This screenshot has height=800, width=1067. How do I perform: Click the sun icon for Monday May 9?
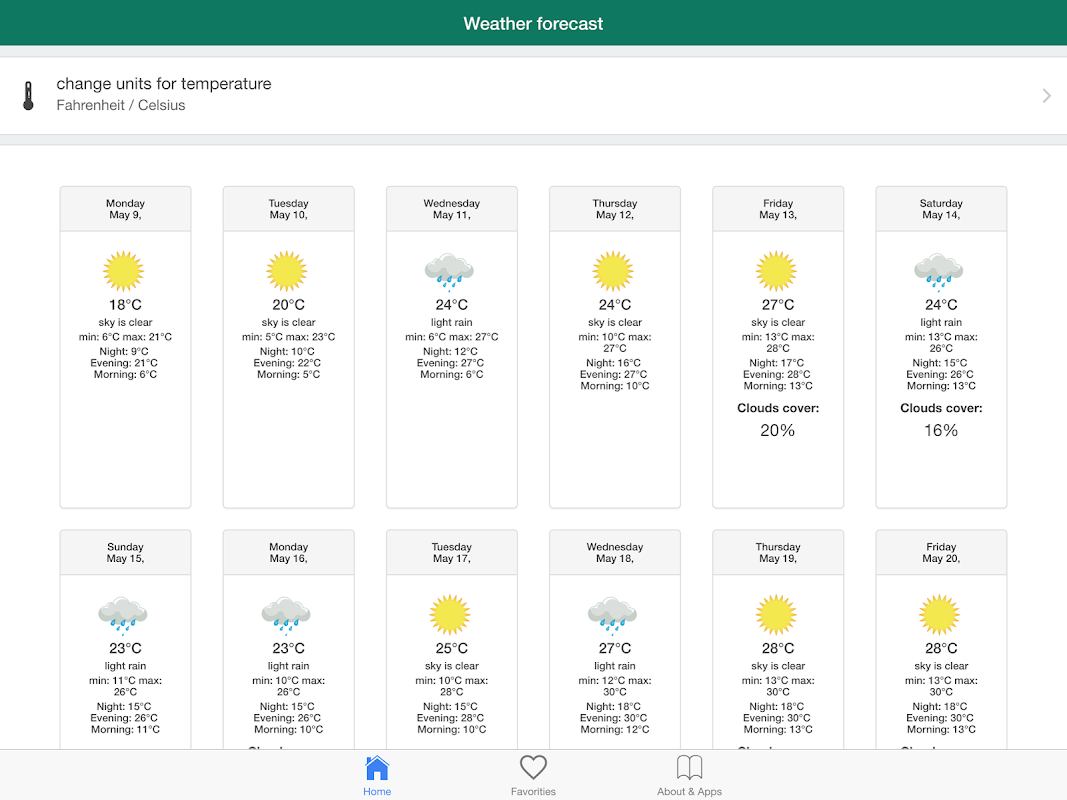(x=123, y=271)
